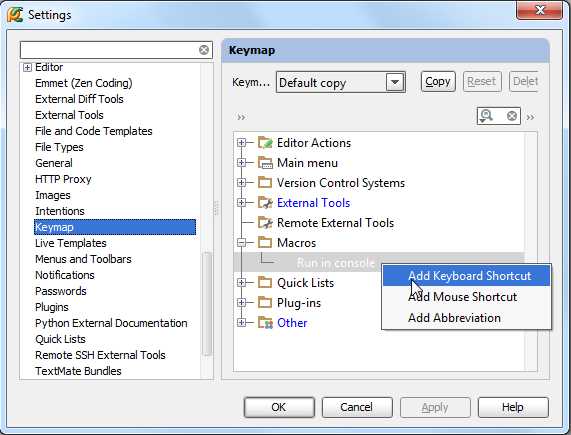The height and width of the screenshot is (435, 571).
Task: Open Help for settings
Action: pyautogui.click(x=513, y=407)
